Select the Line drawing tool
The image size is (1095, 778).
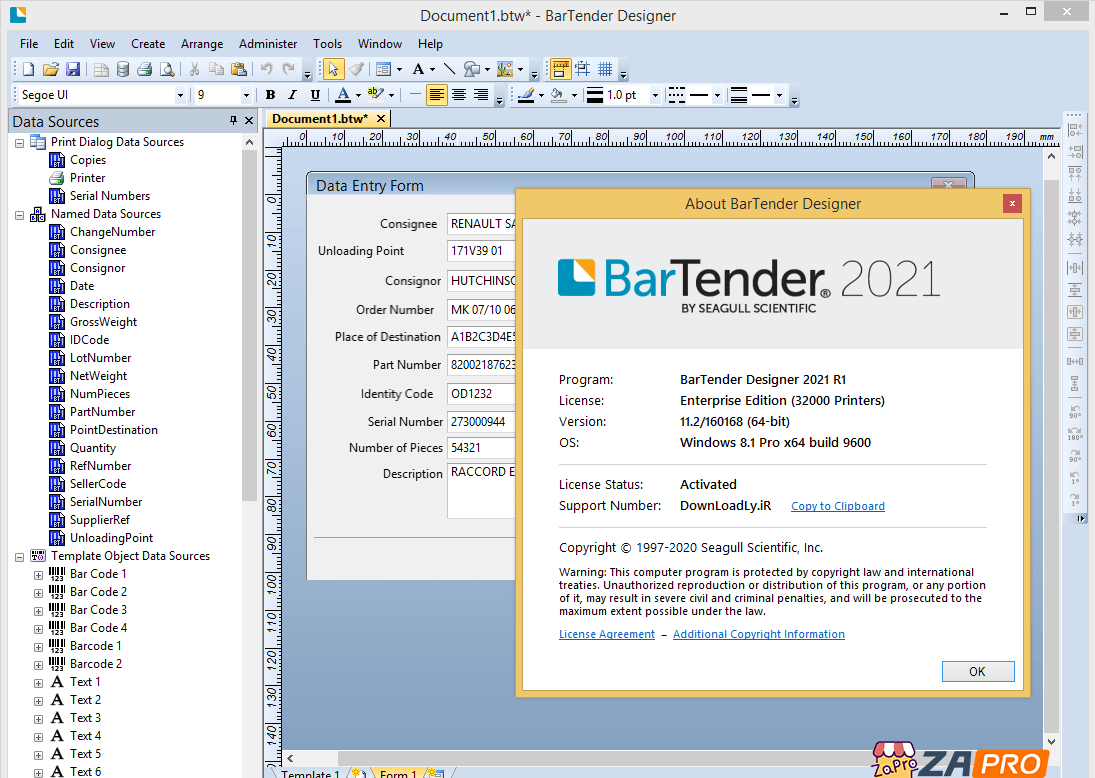click(449, 69)
